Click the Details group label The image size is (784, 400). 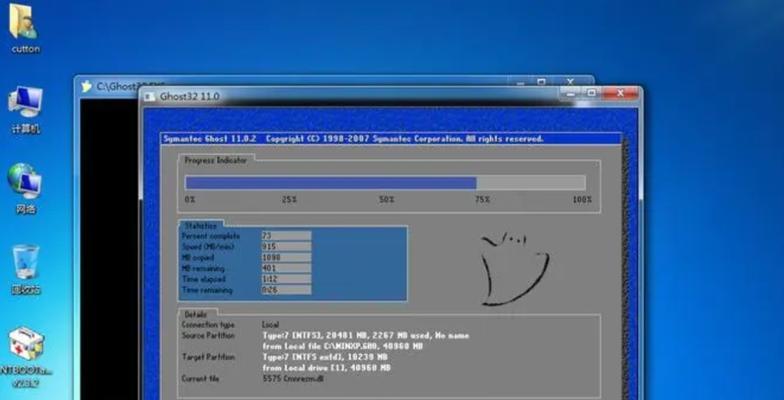click(196, 314)
